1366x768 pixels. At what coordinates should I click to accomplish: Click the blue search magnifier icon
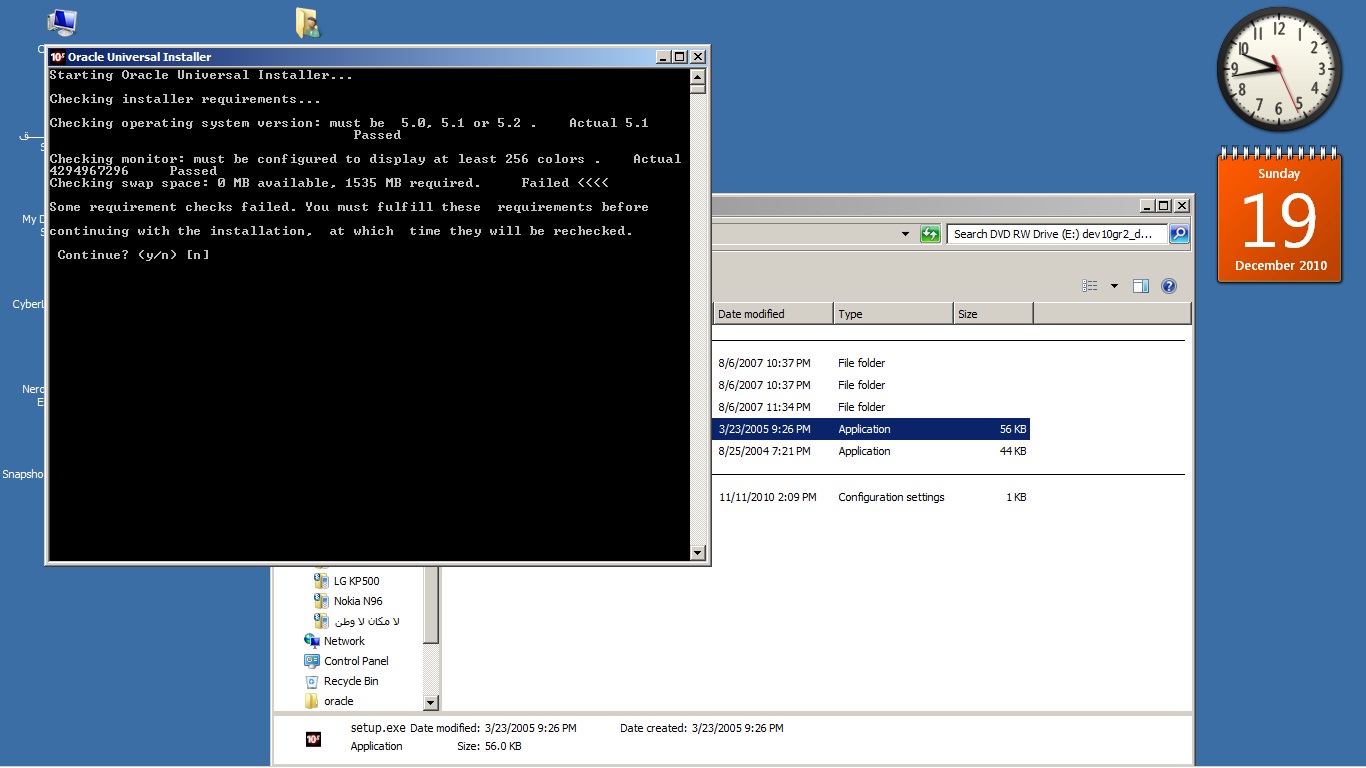tap(1179, 234)
